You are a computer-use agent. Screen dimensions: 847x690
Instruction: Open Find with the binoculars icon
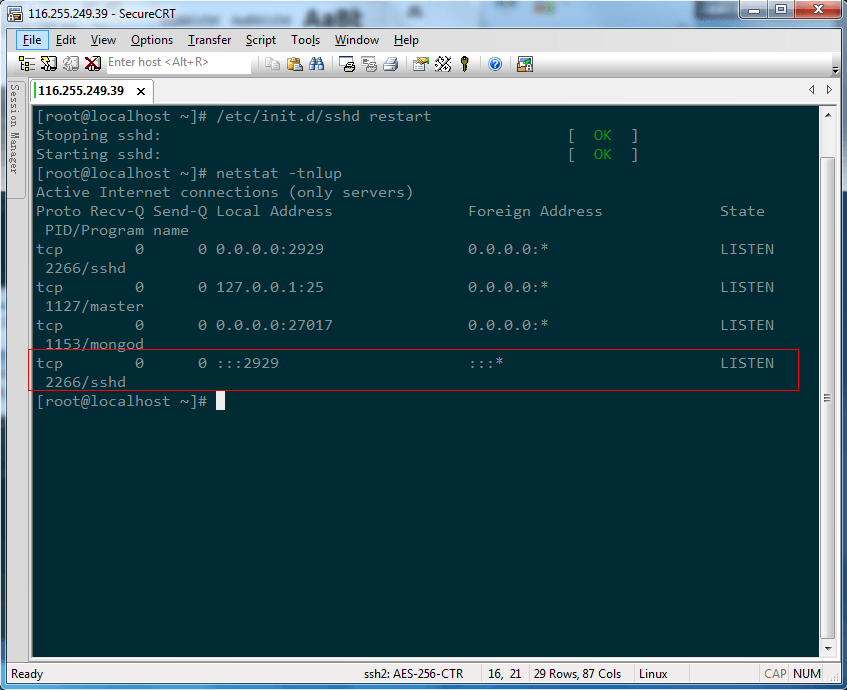tap(316, 63)
